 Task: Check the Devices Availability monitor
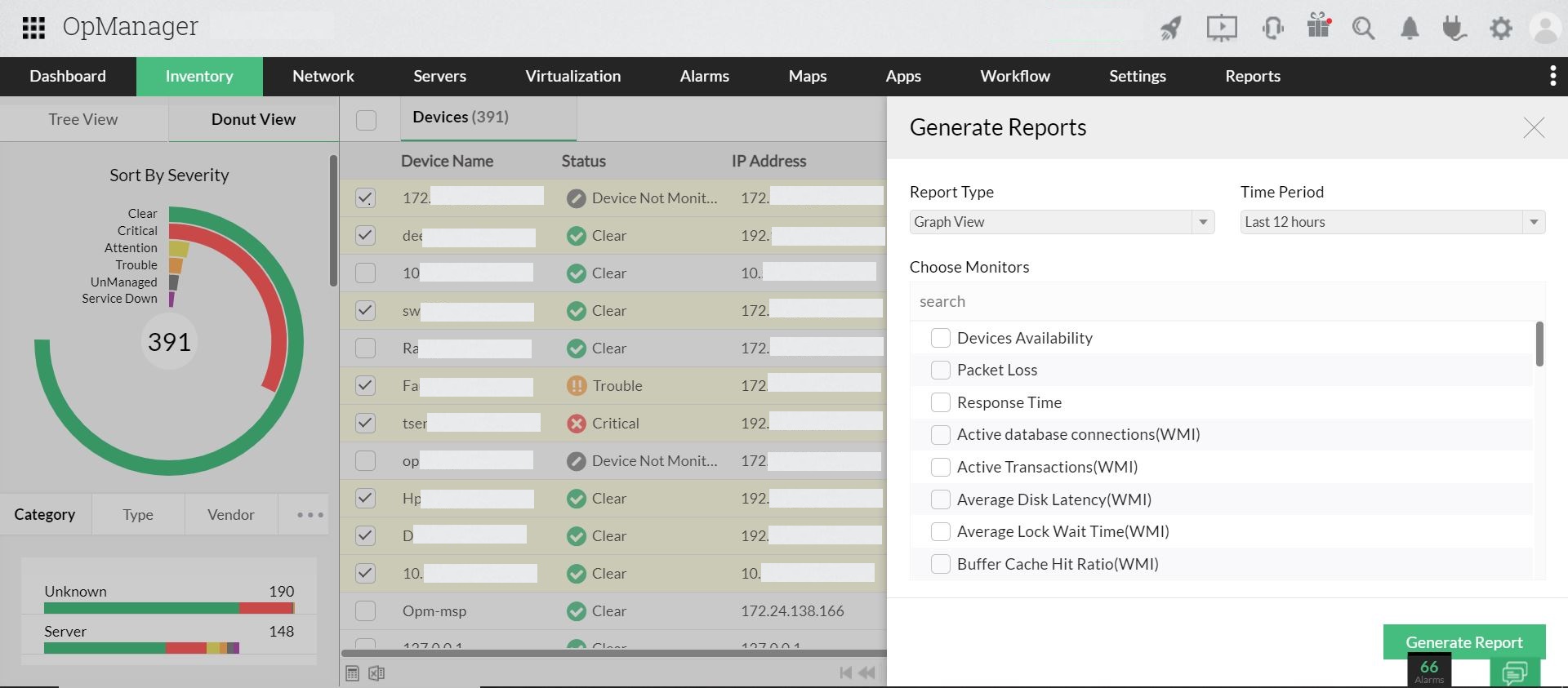[941, 338]
